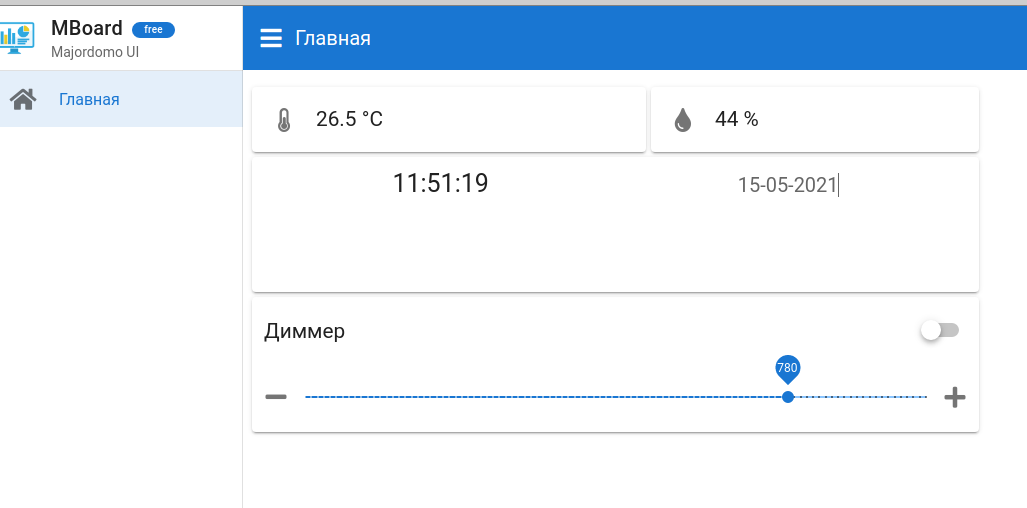This screenshot has height=508, width=1027.
Task: Click the 15-05-2021 date field
Action: [787, 184]
